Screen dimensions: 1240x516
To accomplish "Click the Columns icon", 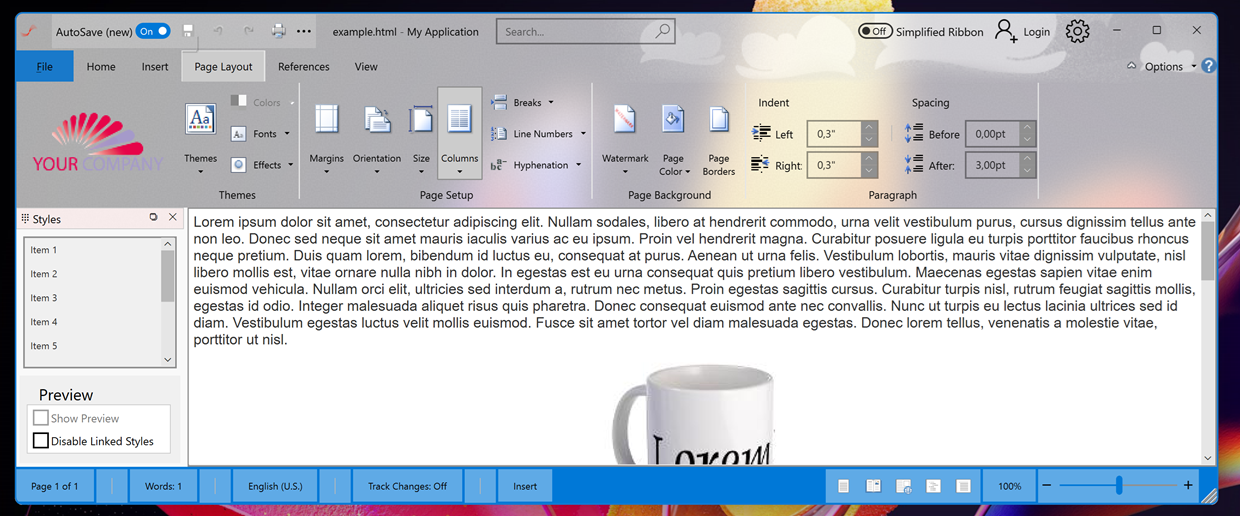I will [459, 120].
